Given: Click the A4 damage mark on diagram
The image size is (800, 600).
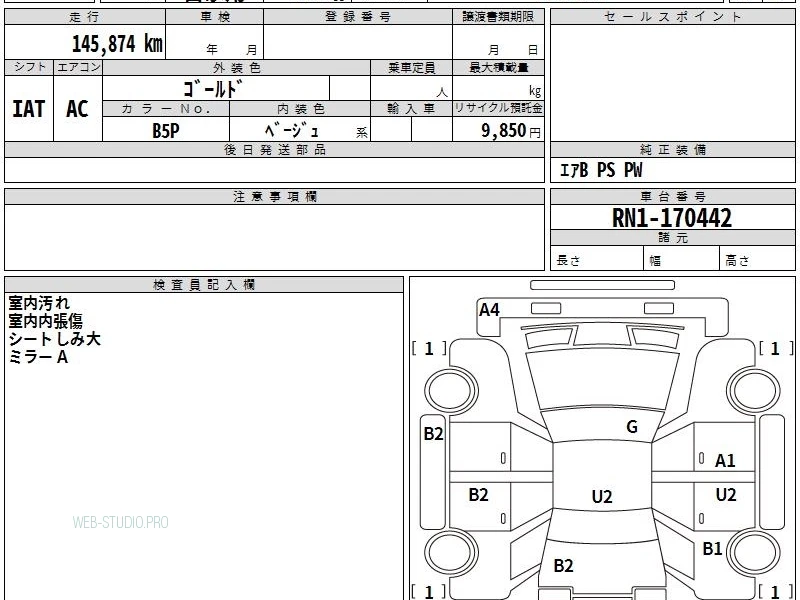Looking at the screenshot, I should coord(489,310).
